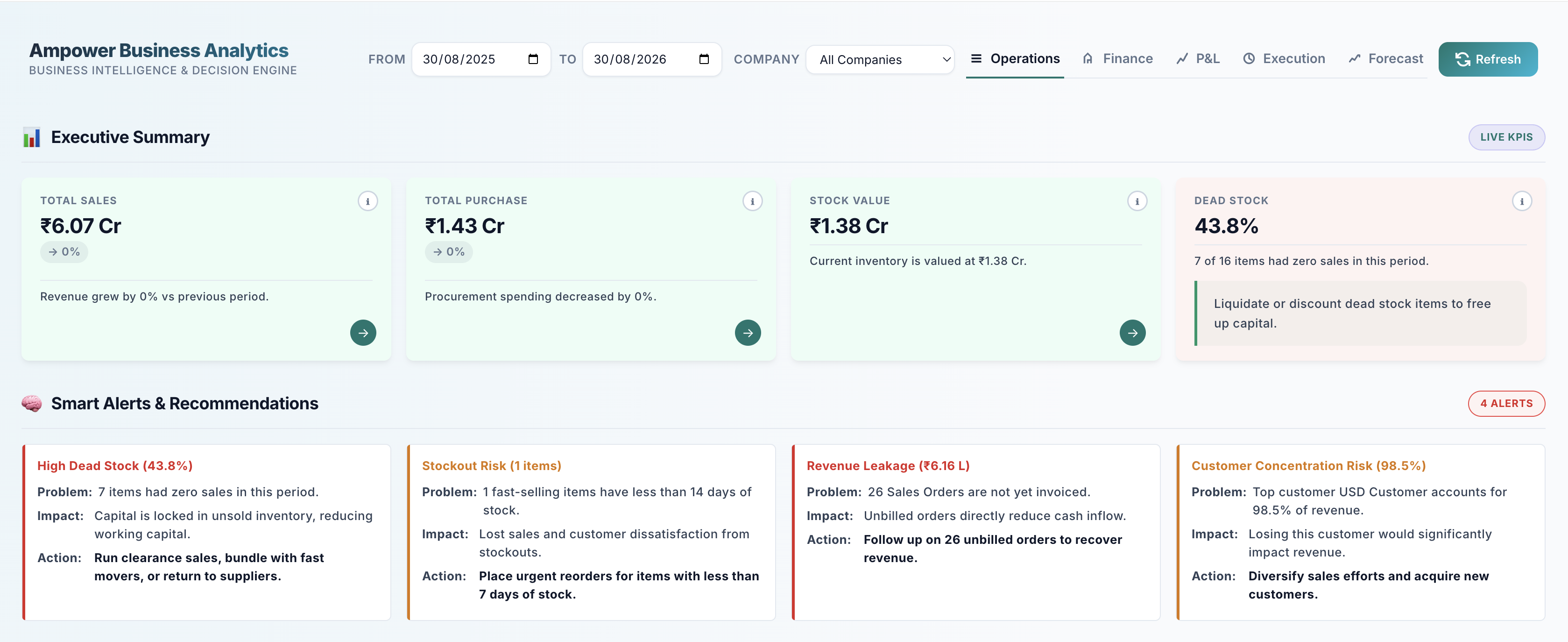1568x642 pixels.
Task: Click 'Run clearance sales' action text
Action: click(209, 566)
